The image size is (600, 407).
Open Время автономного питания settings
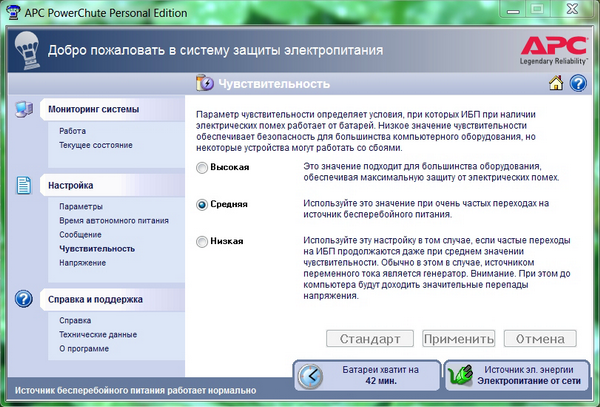point(114,220)
